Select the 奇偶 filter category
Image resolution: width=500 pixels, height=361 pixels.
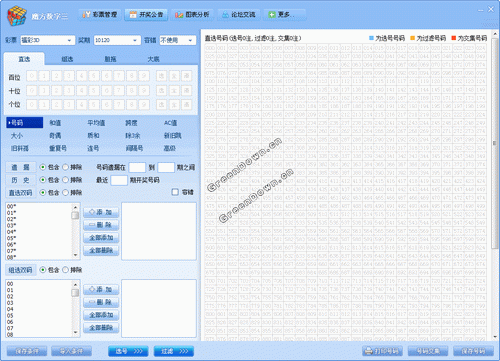pyautogui.click(x=55, y=135)
